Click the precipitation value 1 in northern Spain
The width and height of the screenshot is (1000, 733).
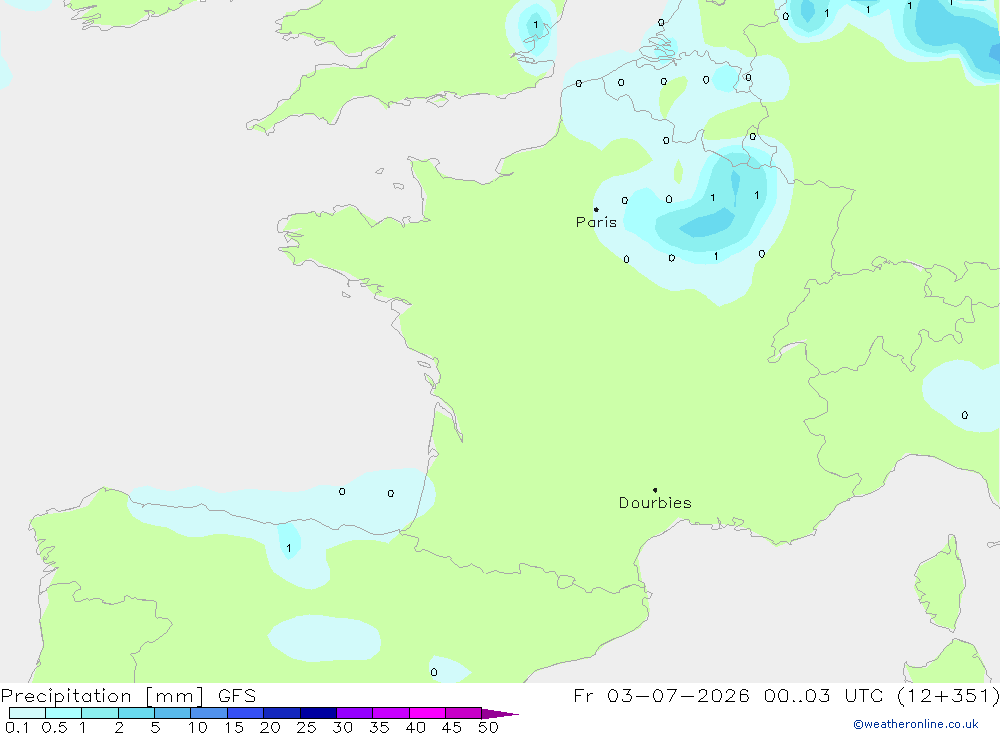[x=289, y=548]
